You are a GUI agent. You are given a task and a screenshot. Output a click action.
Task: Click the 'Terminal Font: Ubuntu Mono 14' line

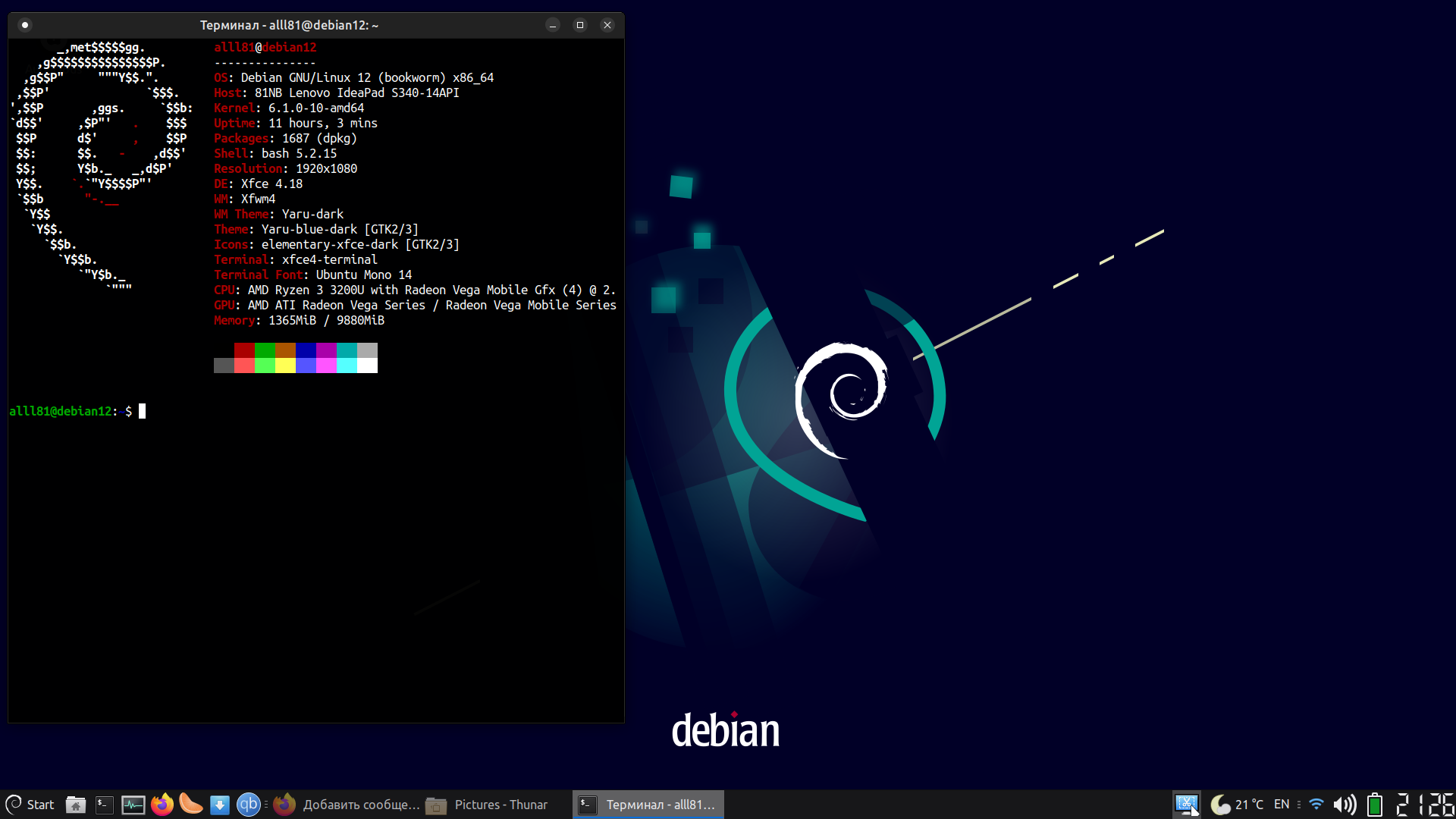pos(312,275)
